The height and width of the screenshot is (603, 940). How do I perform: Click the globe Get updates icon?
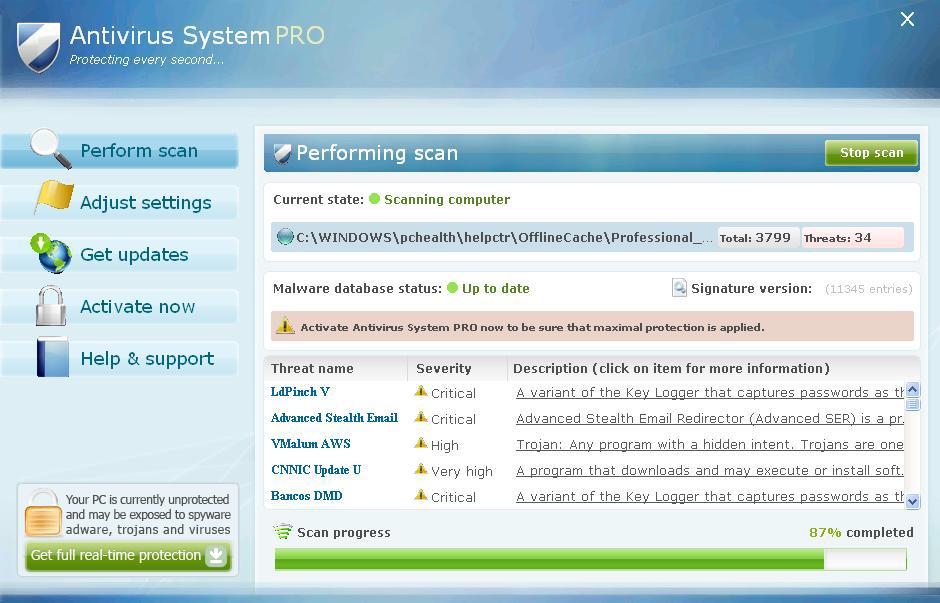51,253
